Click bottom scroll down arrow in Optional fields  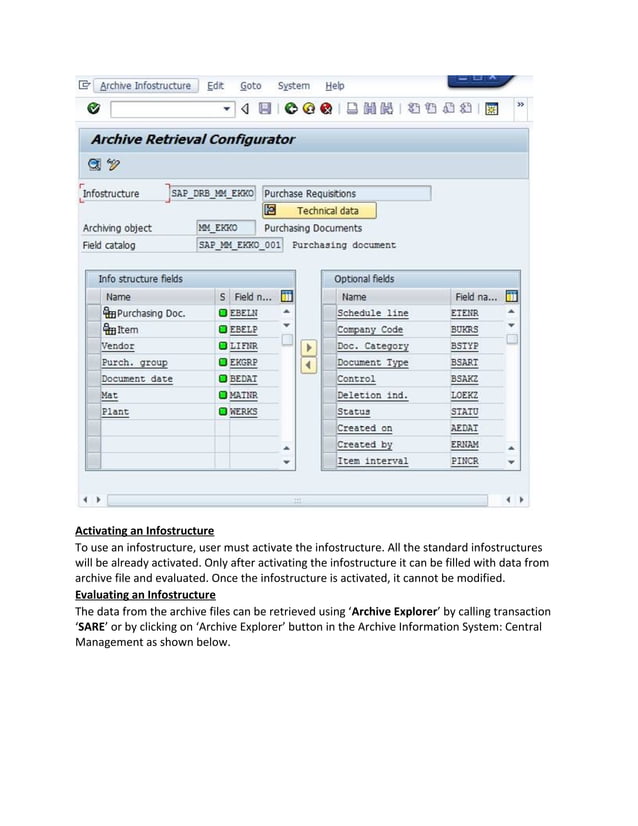511,462
